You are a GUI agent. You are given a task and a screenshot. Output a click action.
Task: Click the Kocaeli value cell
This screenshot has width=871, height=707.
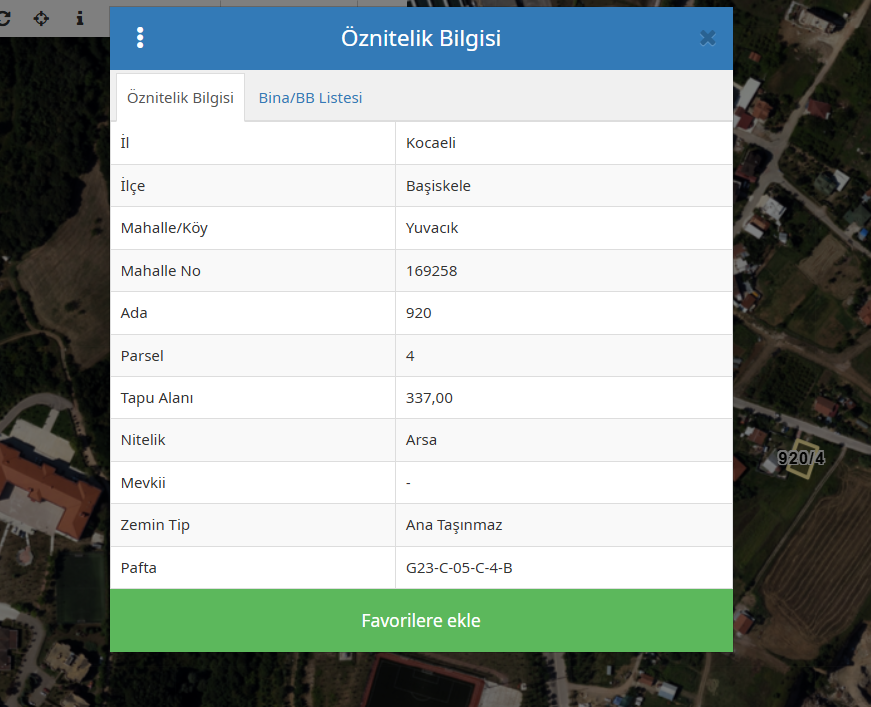tap(431, 143)
